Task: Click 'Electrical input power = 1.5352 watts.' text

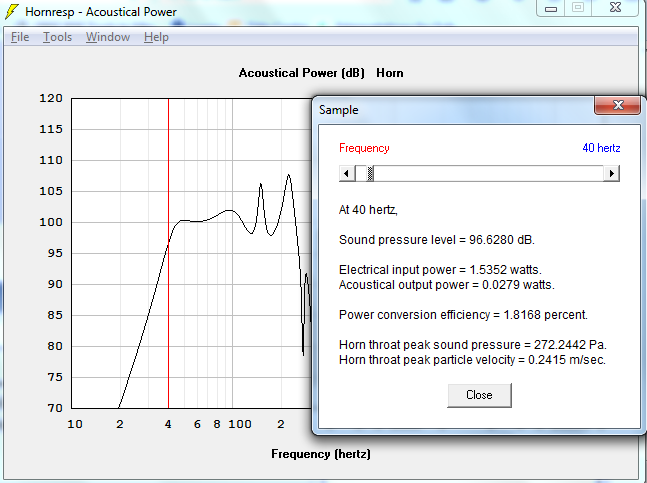Action: (440, 270)
